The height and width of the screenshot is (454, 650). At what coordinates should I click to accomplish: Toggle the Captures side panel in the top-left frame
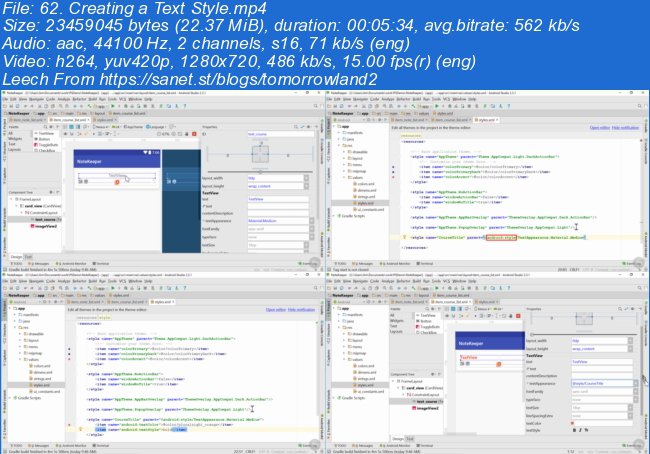(5, 176)
